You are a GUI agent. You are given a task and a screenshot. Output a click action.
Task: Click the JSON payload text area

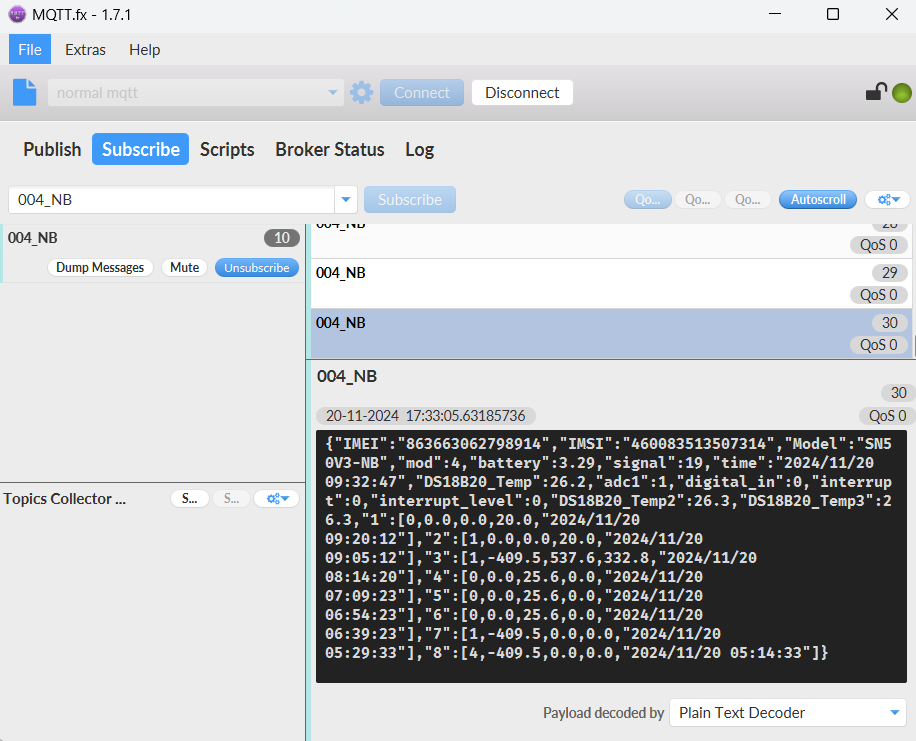pyautogui.click(x=611, y=556)
